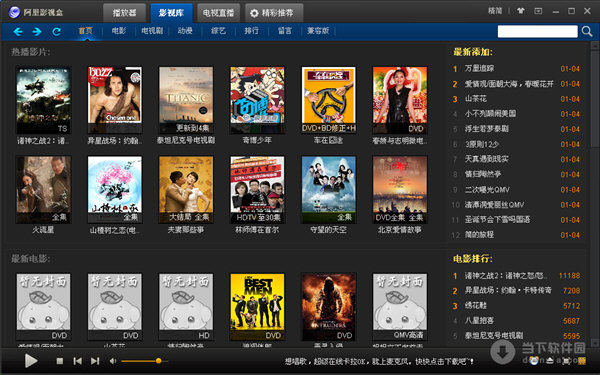
Task: Stop playback with the square Stop button
Action: pyautogui.click(x=60, y=361)
